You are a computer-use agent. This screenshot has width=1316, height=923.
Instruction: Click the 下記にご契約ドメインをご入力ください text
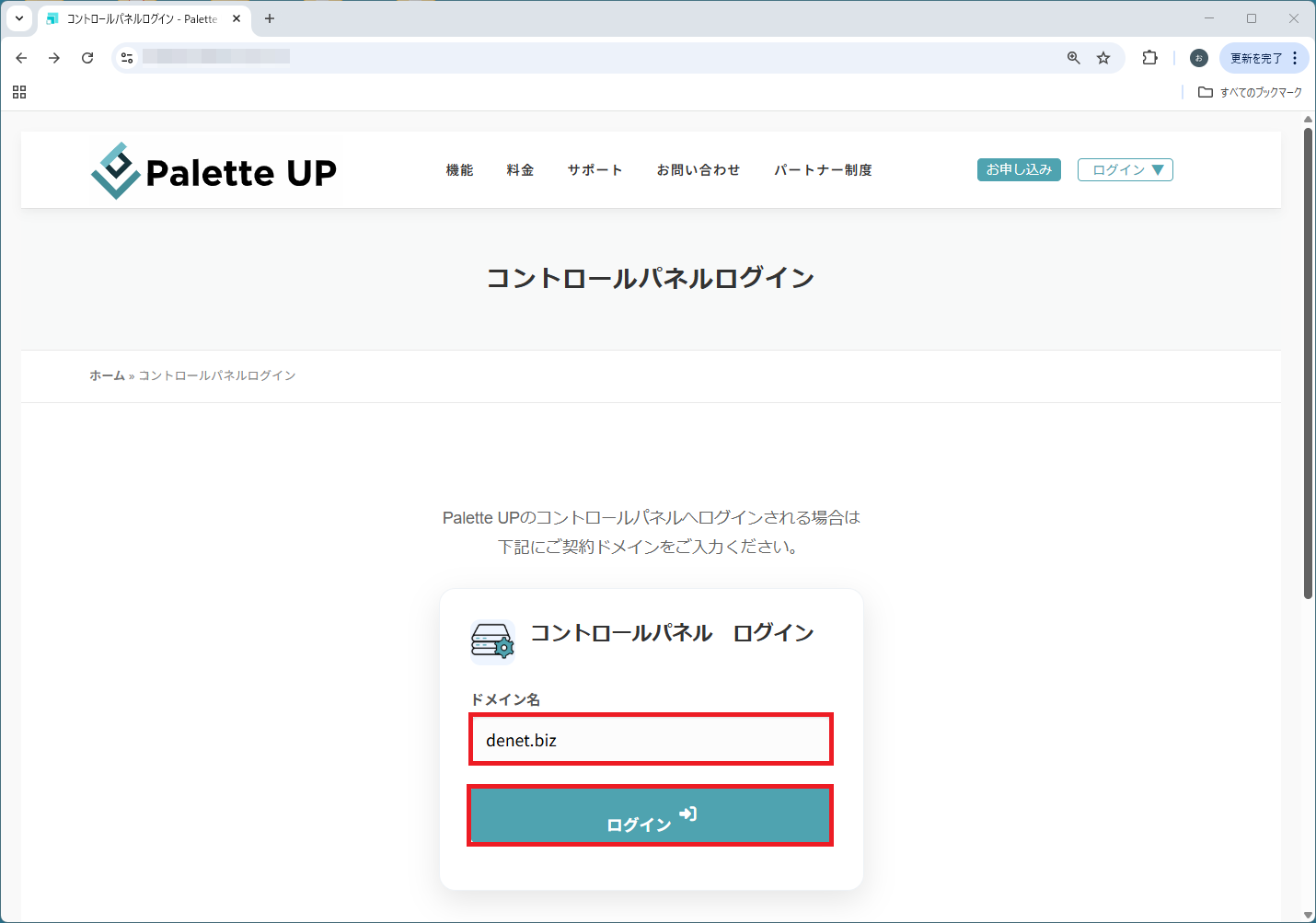649,547
